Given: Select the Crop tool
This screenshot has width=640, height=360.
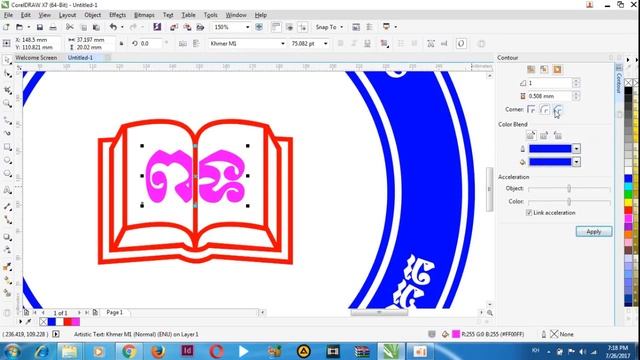Looking at the screenshot, I should coord(7,89).
